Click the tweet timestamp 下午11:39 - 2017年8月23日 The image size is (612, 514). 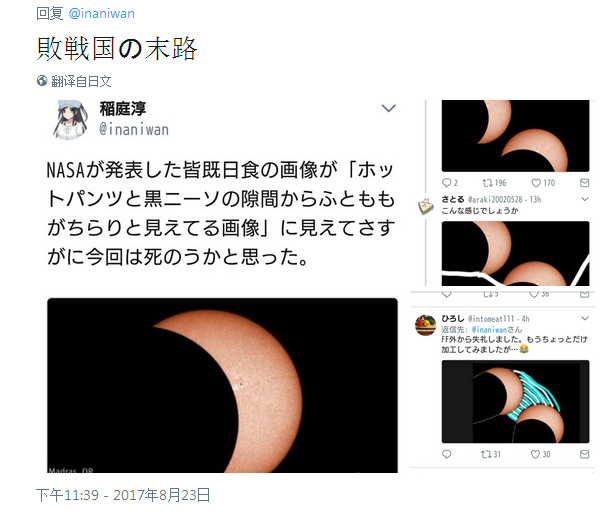click(x=123, y=495)
